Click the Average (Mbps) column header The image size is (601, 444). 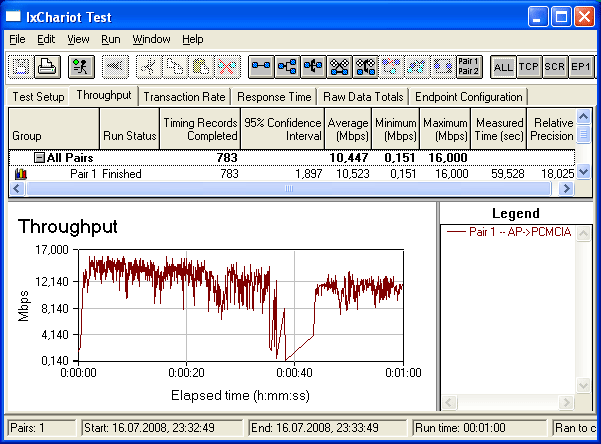click(348, 129)
